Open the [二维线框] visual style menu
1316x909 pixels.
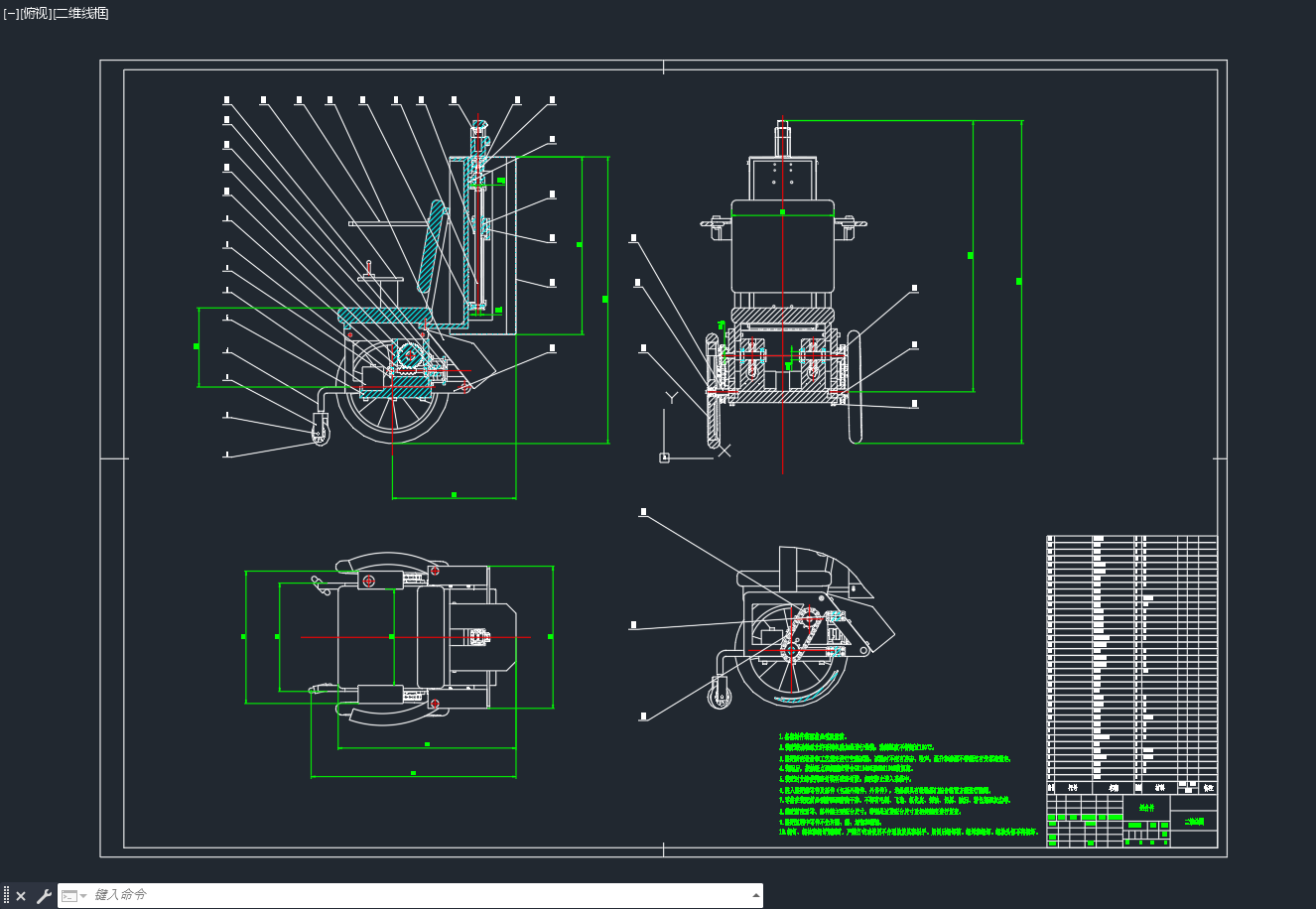(80, 13)
